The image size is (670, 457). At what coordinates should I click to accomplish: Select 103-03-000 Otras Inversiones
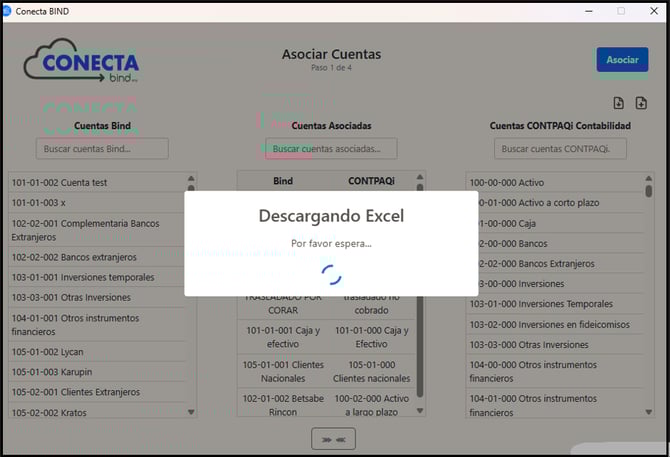click(555, 344)
